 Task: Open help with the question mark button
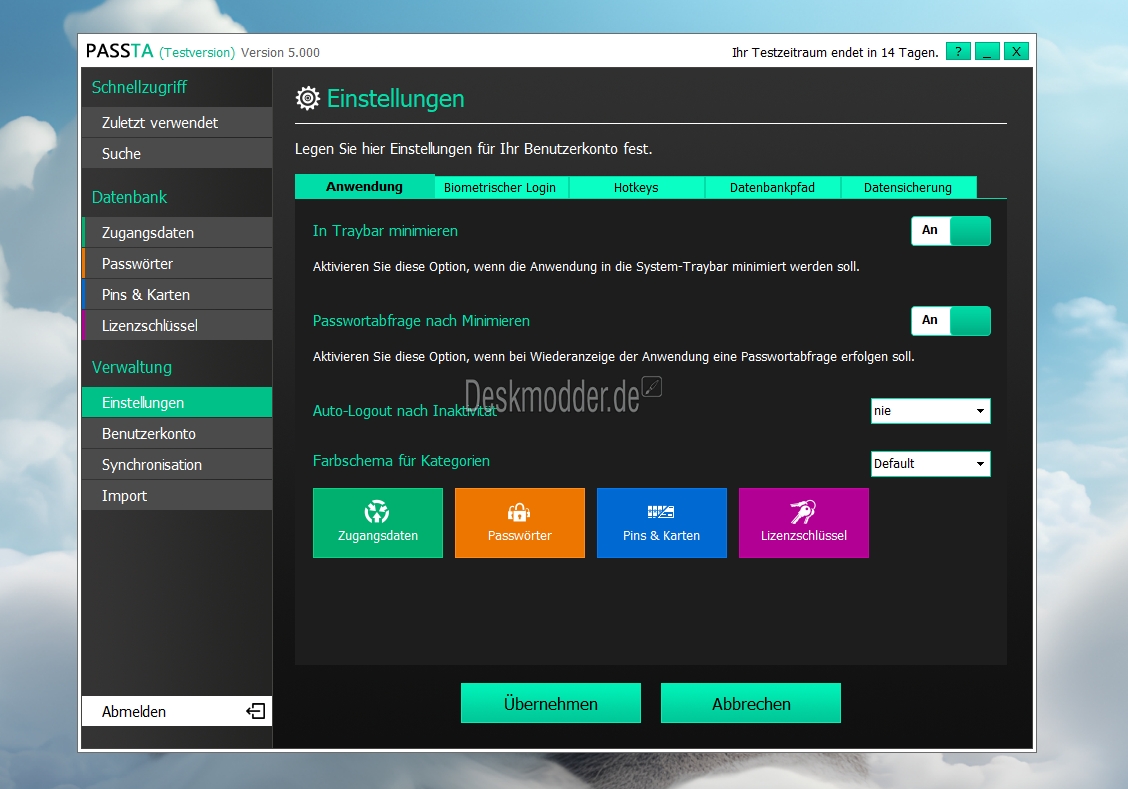957,52
